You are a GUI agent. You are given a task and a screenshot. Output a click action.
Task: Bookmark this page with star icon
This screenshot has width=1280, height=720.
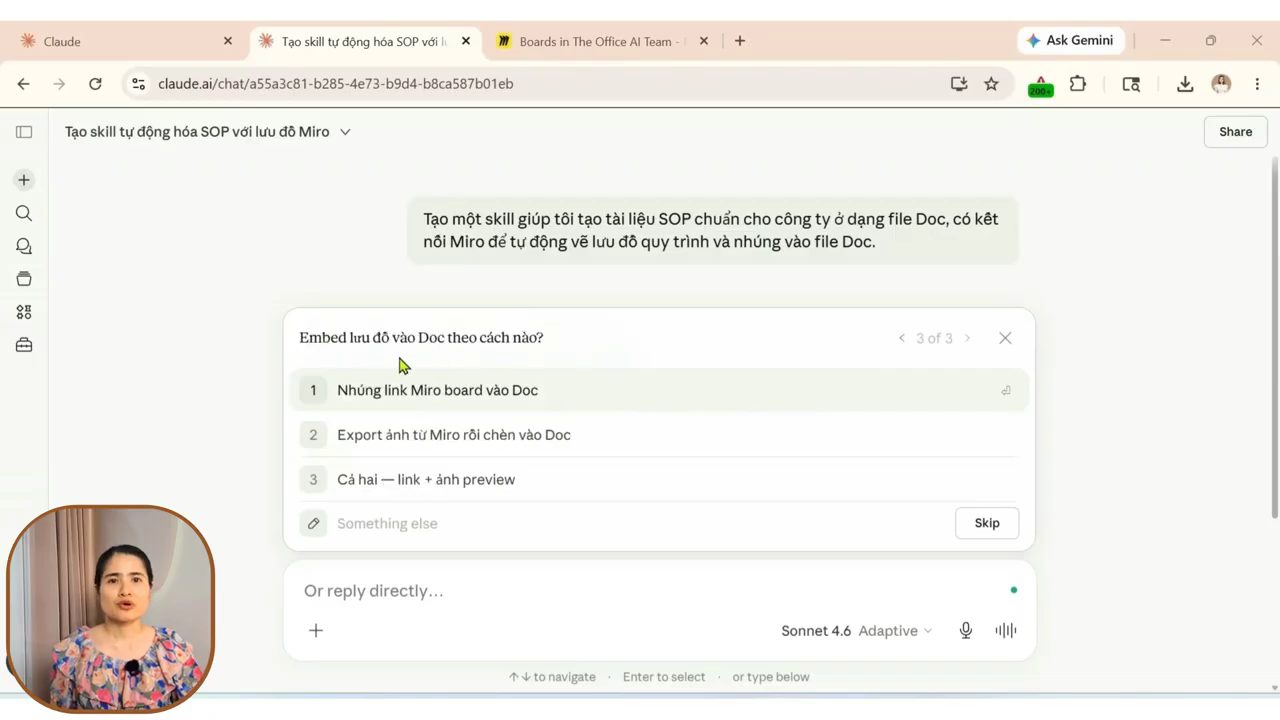pyautogui.click(x=991, y=84)
